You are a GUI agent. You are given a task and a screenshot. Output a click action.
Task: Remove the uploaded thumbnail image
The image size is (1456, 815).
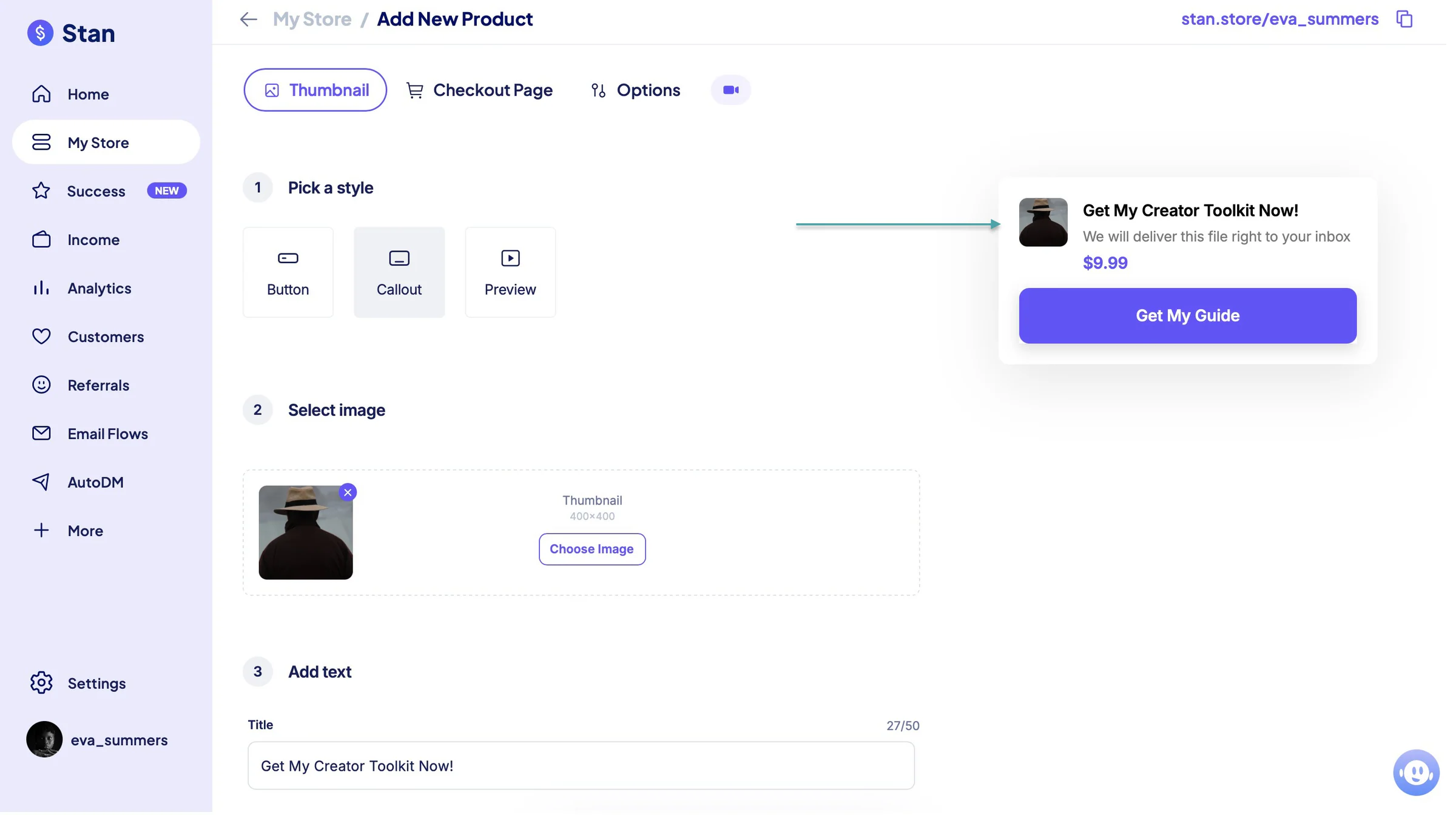pyautogui.click(x=348, y=492)
